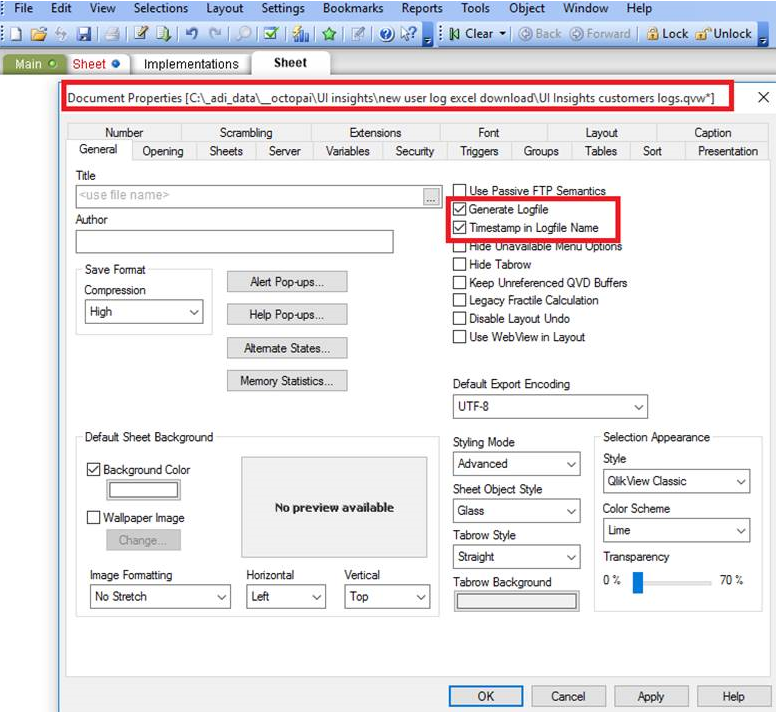The height and width of the screenshot is (712, 776).
Task: Expand the Default Export Encoding dropdown
Action: coord(549,407)
